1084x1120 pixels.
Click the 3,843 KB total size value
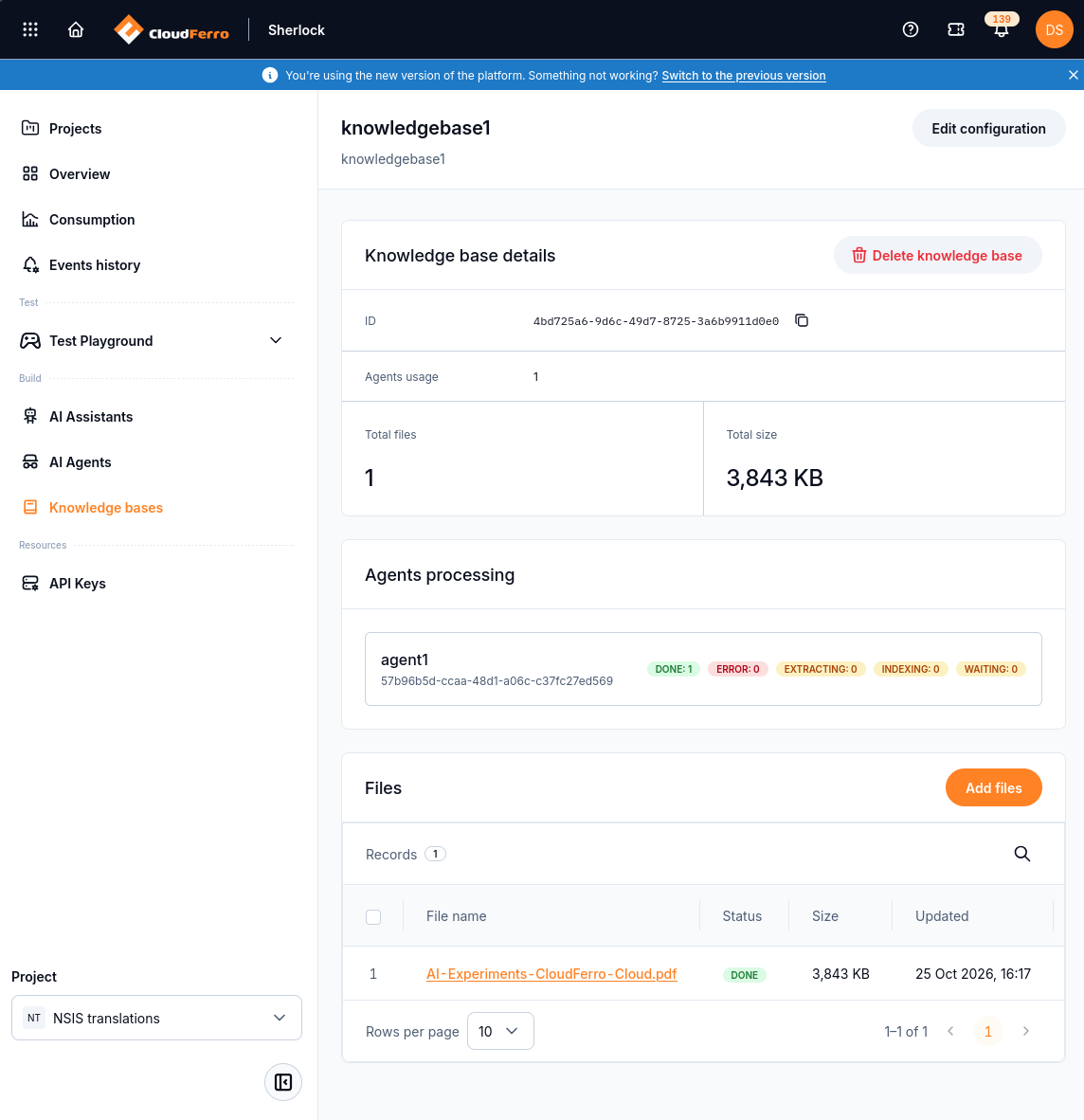pos(775,478)
